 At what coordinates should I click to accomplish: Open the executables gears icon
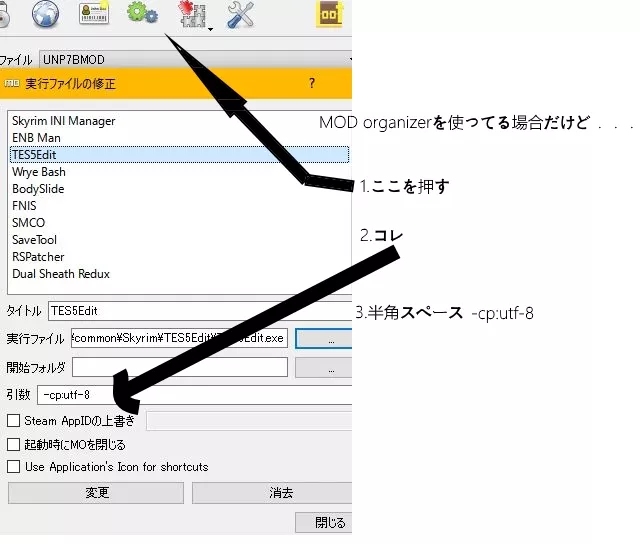tap(142, 13)
